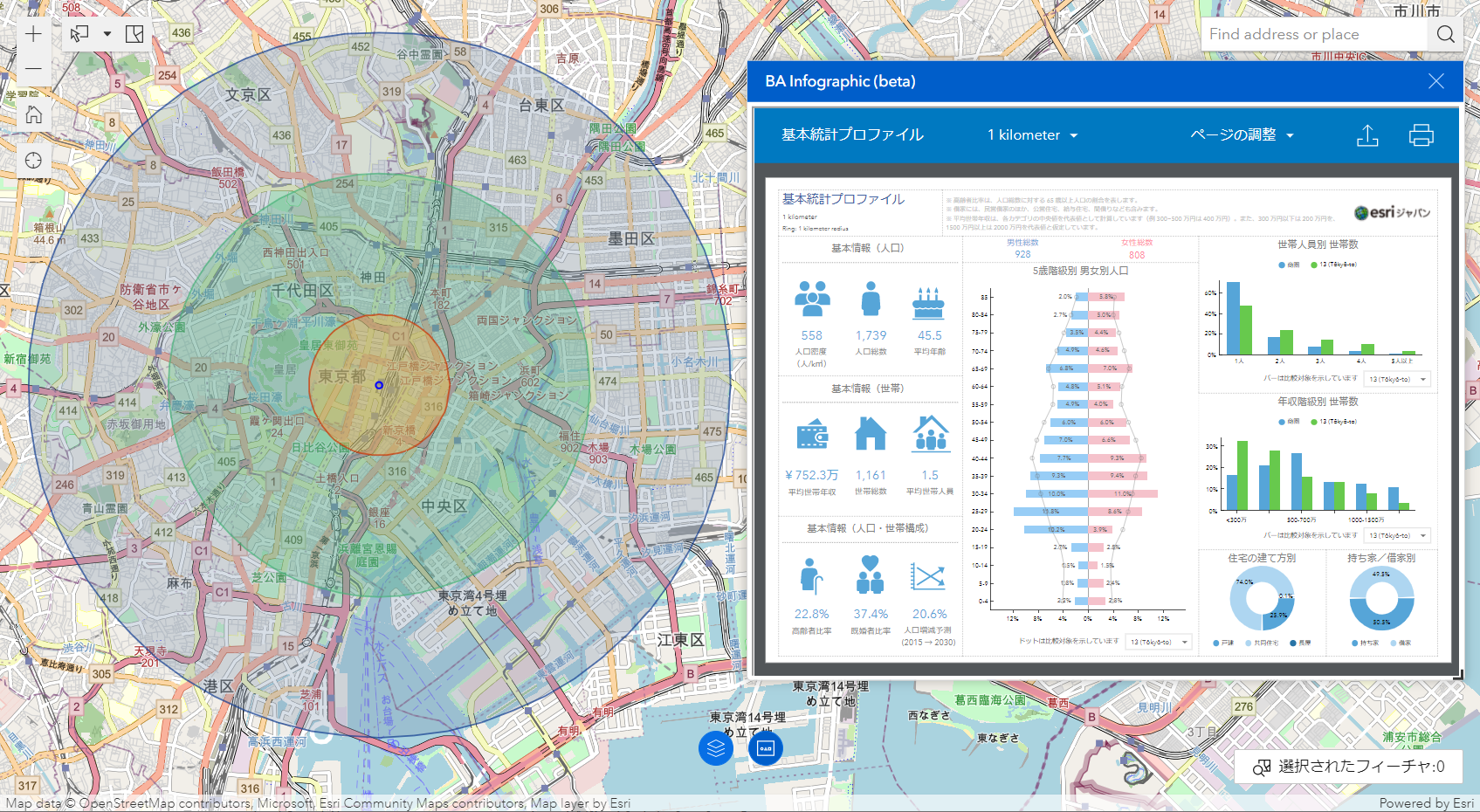1480x812 pixels.
Task: Click the 中央区 map label
Action: tap(444, 506)
